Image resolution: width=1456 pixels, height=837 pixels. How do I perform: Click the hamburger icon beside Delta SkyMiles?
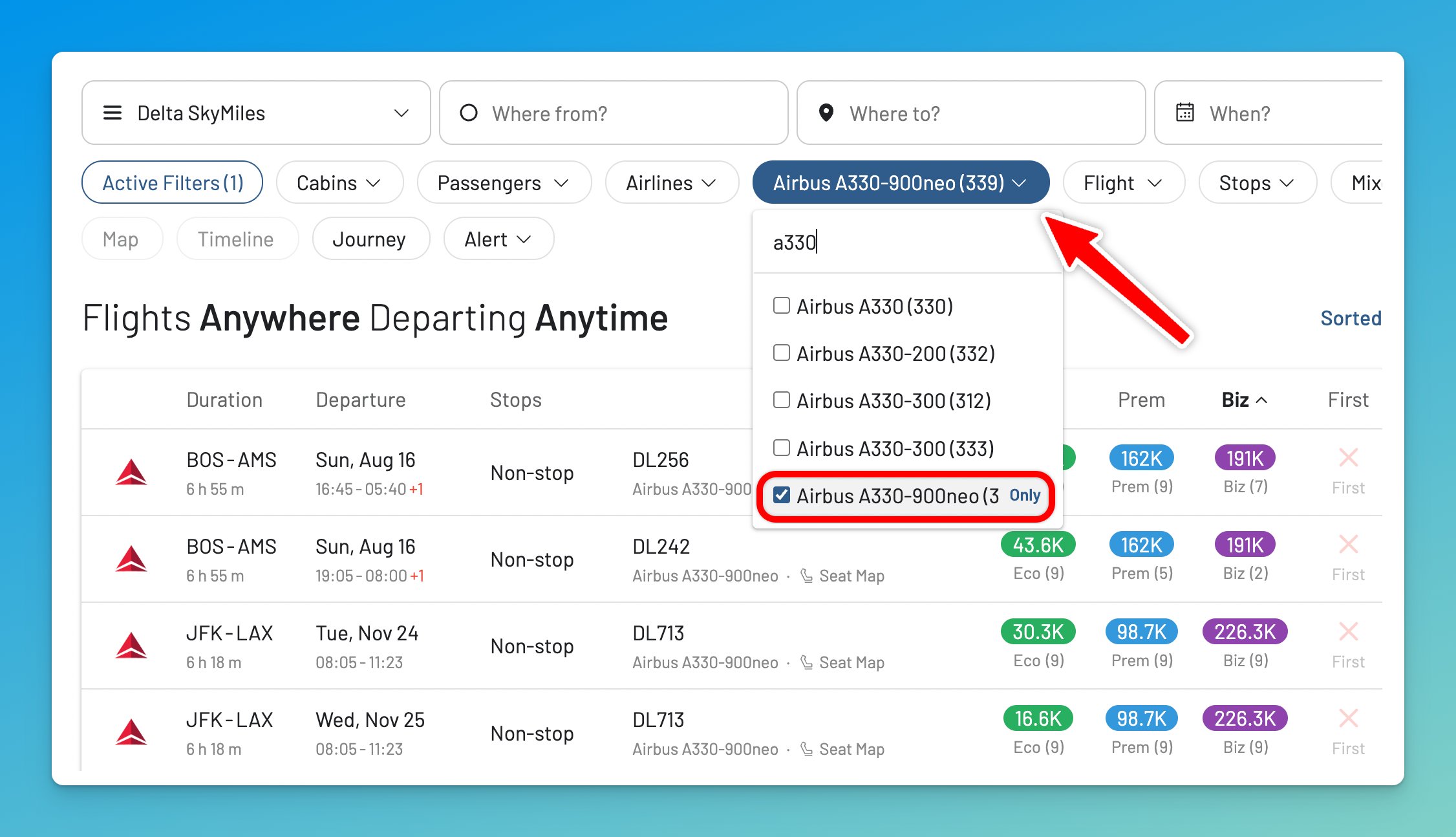click(111, 113)
